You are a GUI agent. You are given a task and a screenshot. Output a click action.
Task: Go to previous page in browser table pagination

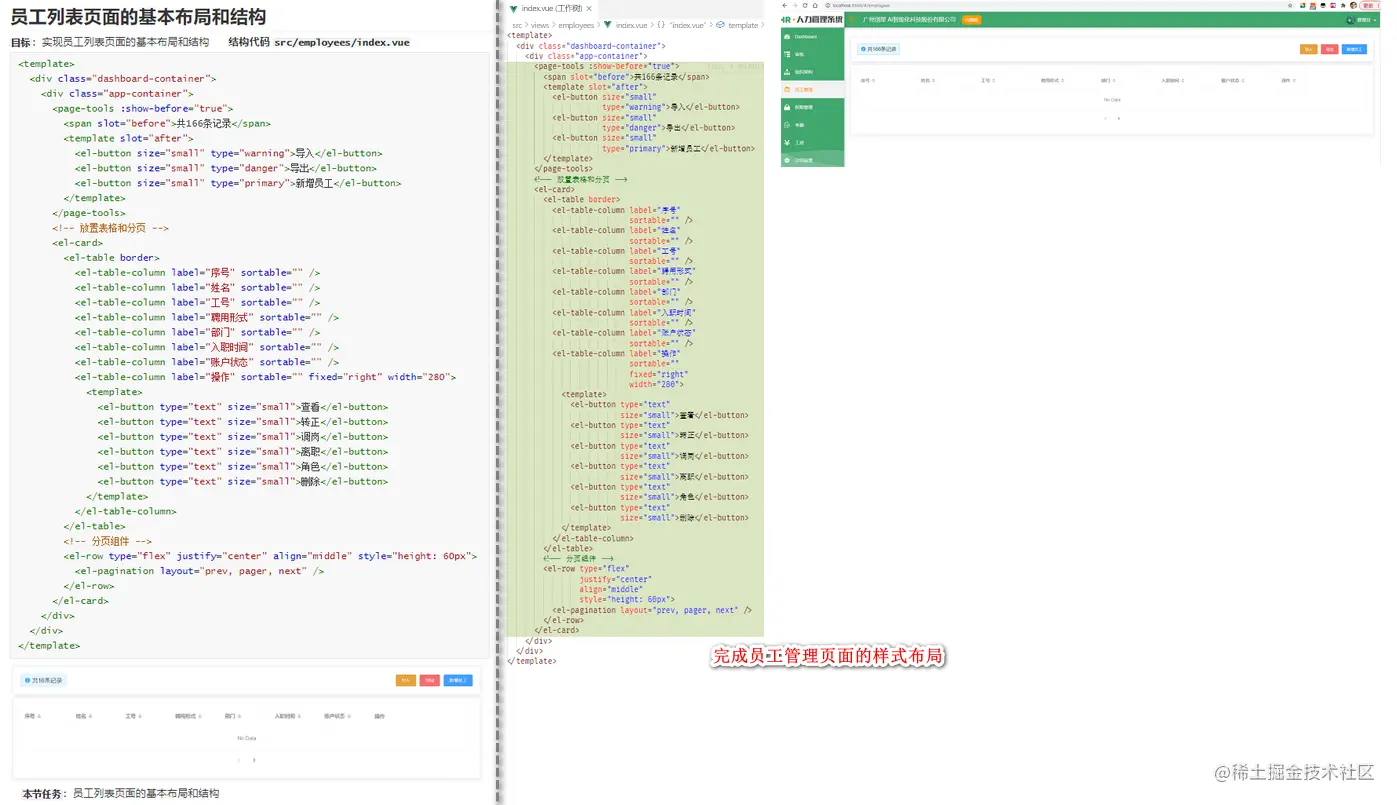(x=1105, y=118)
